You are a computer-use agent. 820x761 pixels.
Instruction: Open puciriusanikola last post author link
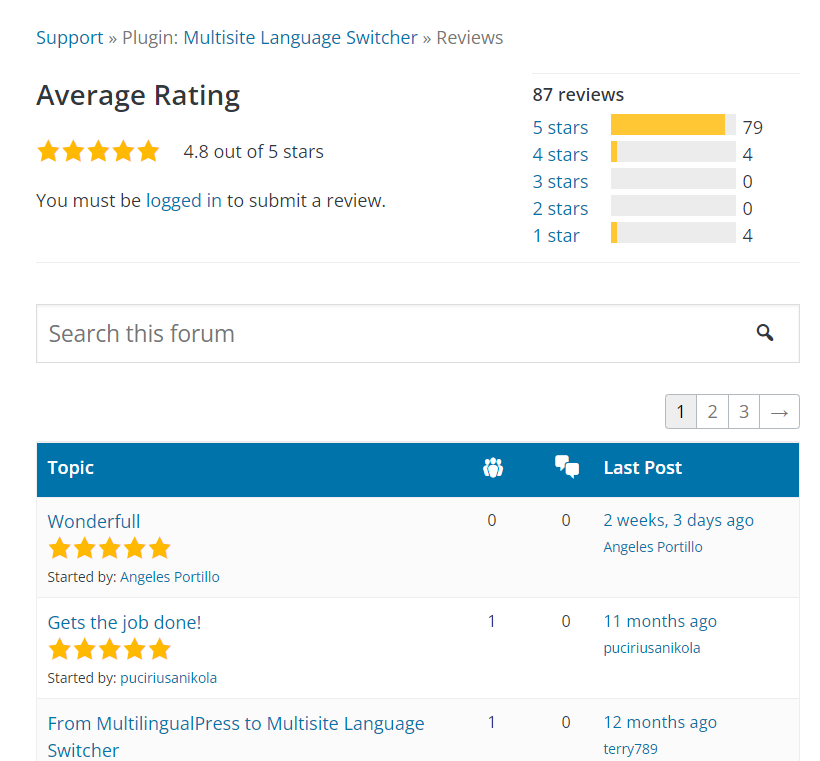(652, 648)
